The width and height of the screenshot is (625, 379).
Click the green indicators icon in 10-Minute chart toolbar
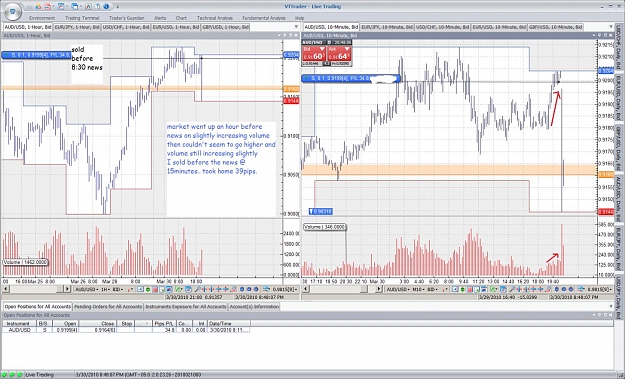tap(493, 289)
